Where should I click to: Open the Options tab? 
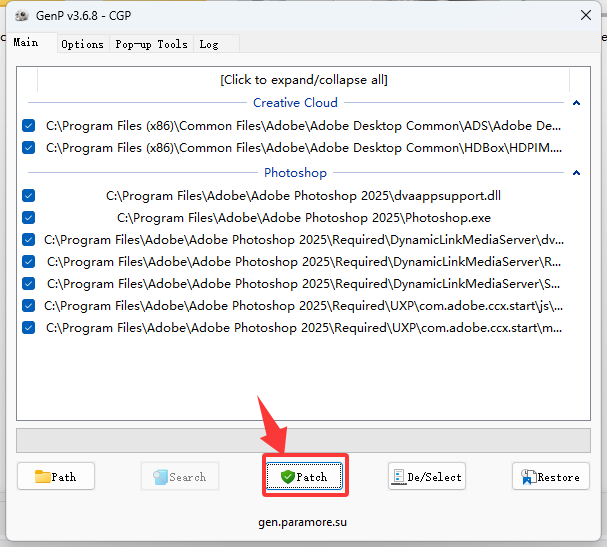pos(82,45)
